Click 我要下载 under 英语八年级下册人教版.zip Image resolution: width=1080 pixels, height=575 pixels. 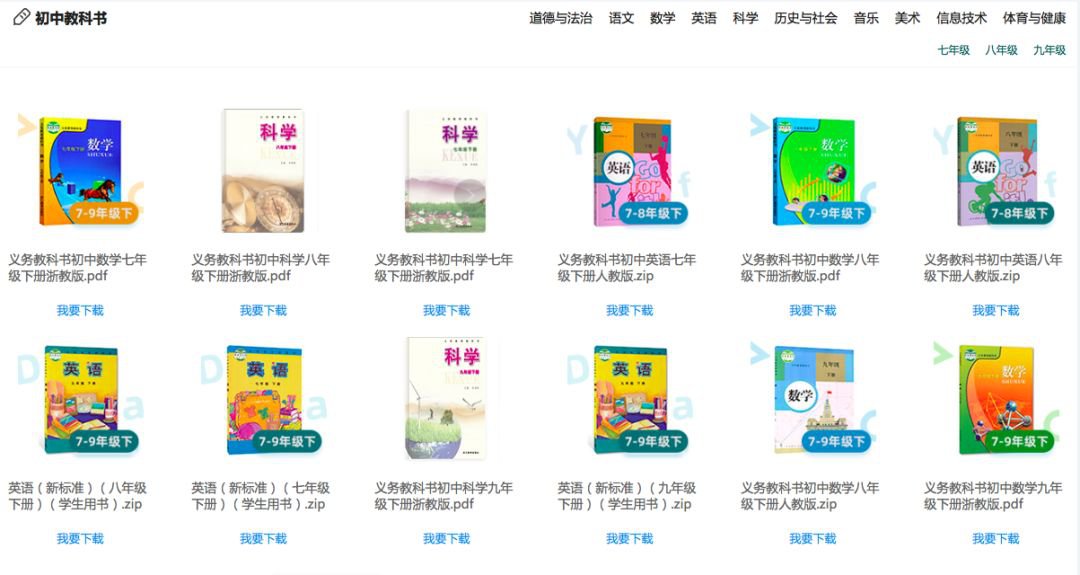pos(995,311)
